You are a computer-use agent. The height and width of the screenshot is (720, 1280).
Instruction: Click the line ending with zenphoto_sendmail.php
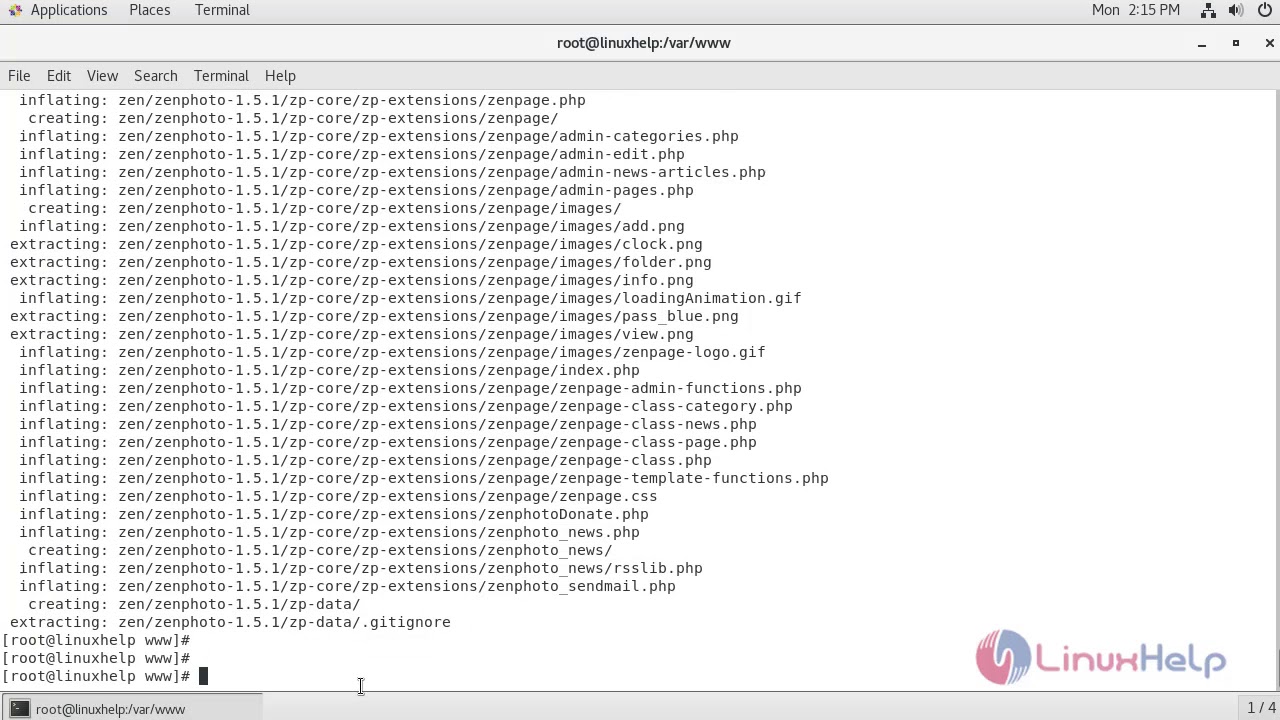point(347,586)
